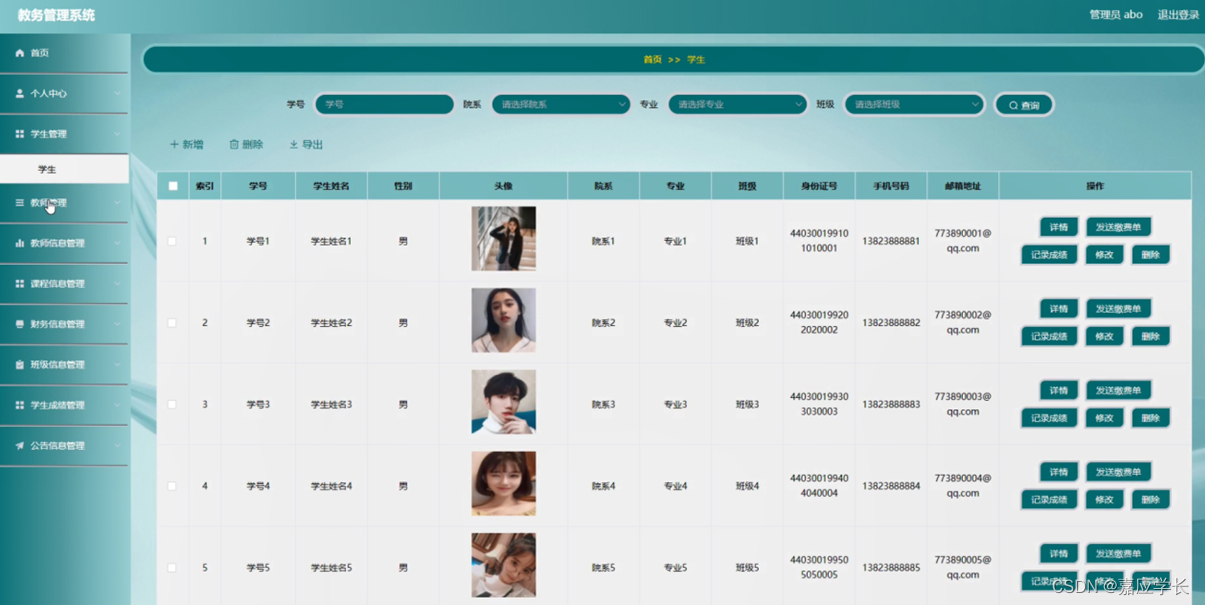This screenshot has width=1205, height=605.
Task: Expand the 教师管理 menu chevron
Action: tap(117, 203)
